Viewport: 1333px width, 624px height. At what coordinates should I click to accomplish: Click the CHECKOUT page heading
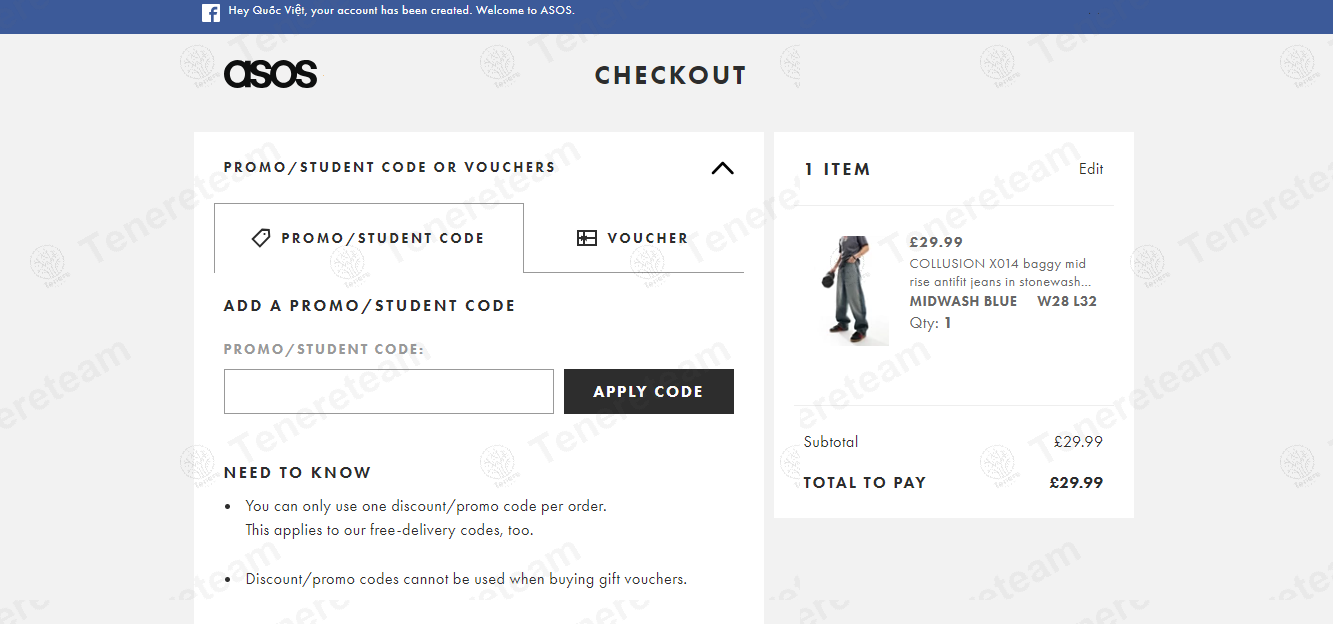670,76
